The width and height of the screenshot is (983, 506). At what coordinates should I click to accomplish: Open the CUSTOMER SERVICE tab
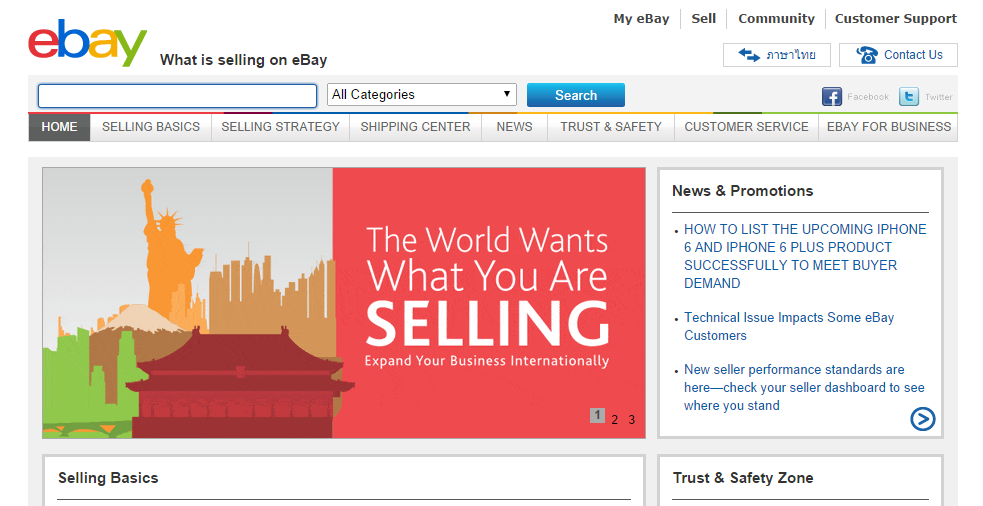[746, 127]
